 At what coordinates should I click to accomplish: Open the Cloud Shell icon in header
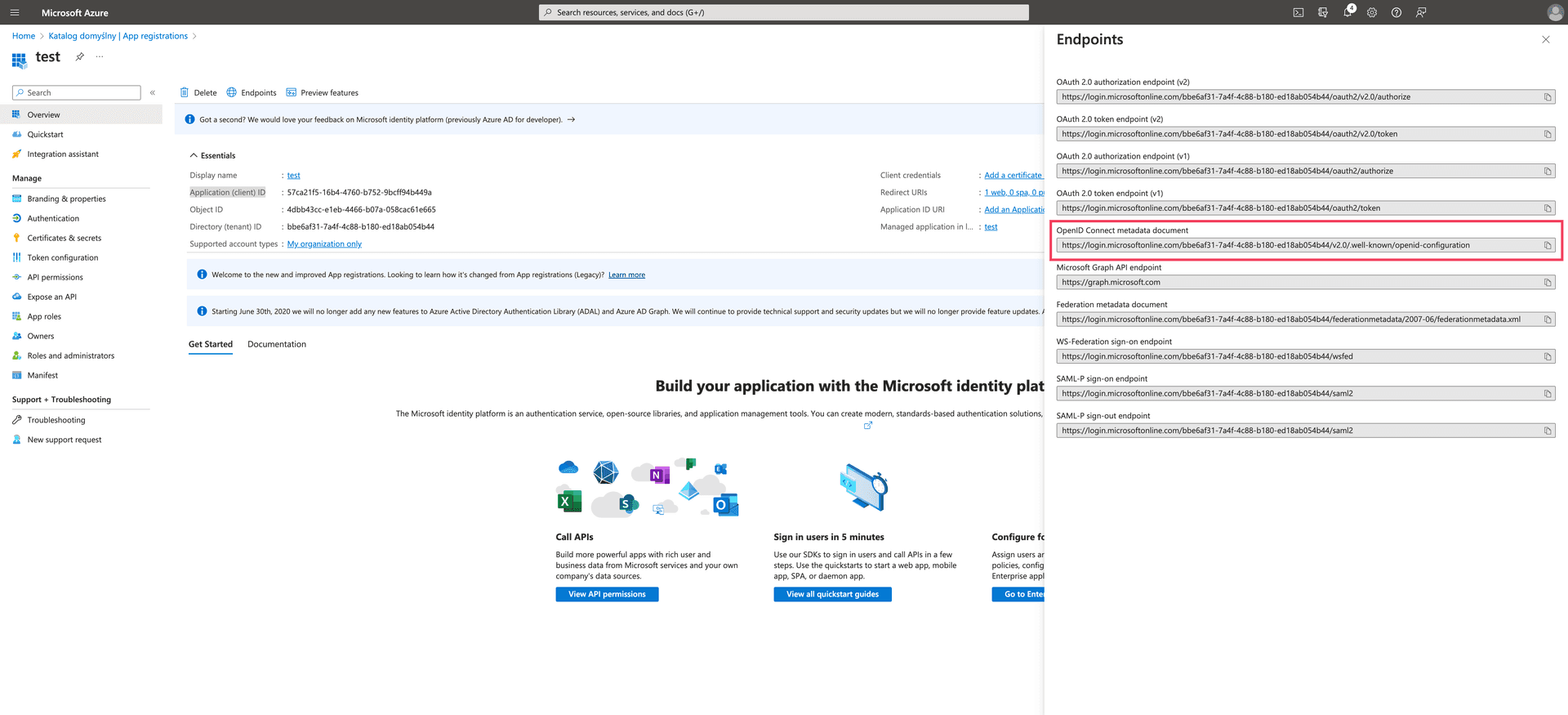point(1298,12)
